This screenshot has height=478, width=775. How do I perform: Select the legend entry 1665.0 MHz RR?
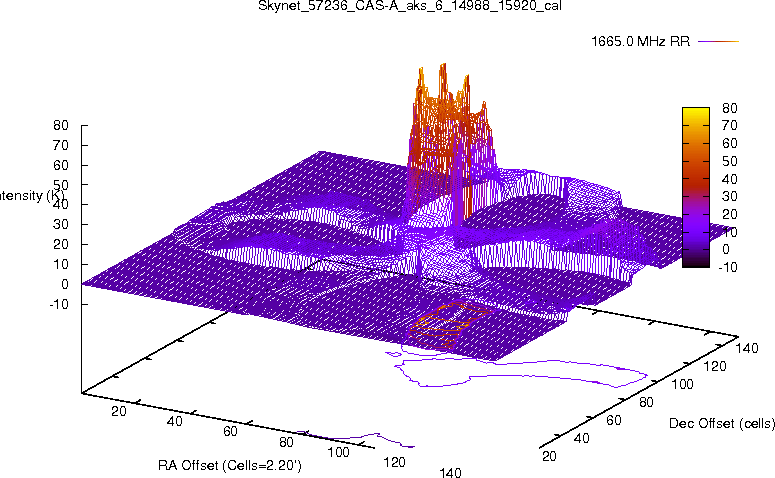pyautogui.click(x=640, y=42)
